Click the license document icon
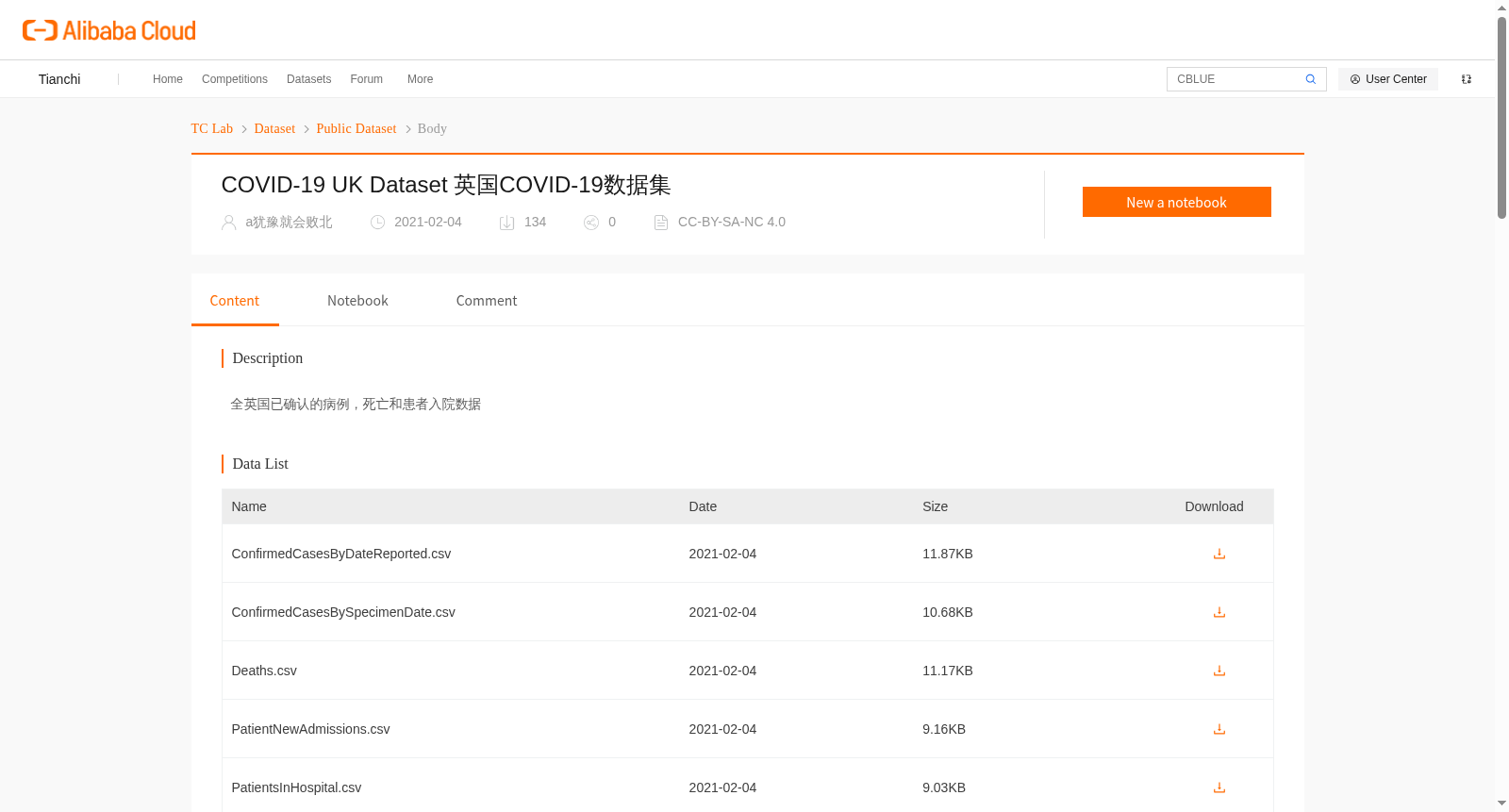The width and height of the screenshot is (1509, 812). click(661, 223)
